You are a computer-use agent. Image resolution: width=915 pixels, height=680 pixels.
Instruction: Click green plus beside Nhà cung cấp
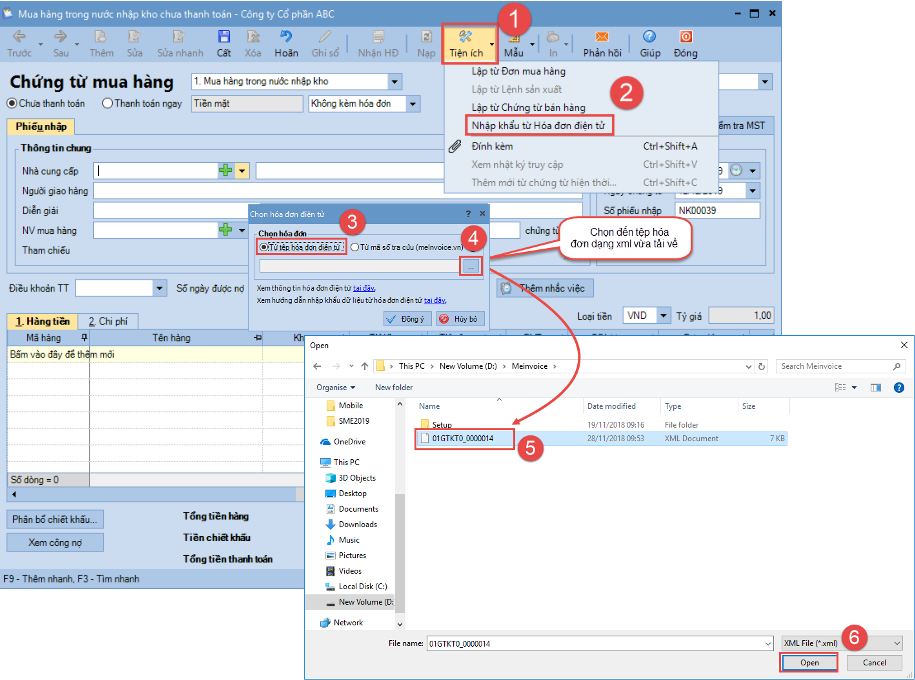[226, 171]
